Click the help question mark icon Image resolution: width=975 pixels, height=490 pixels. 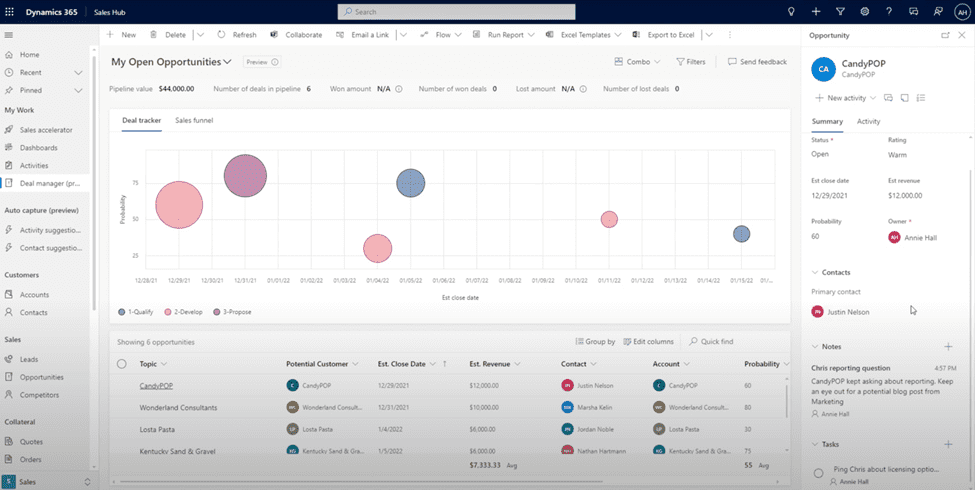pyautogui.click(x=889, y=12)
